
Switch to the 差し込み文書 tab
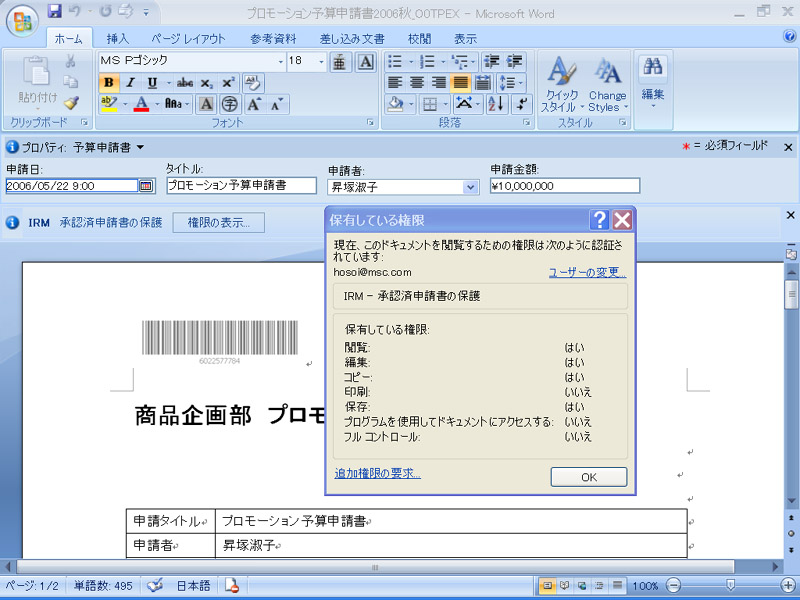click(352, 39)
